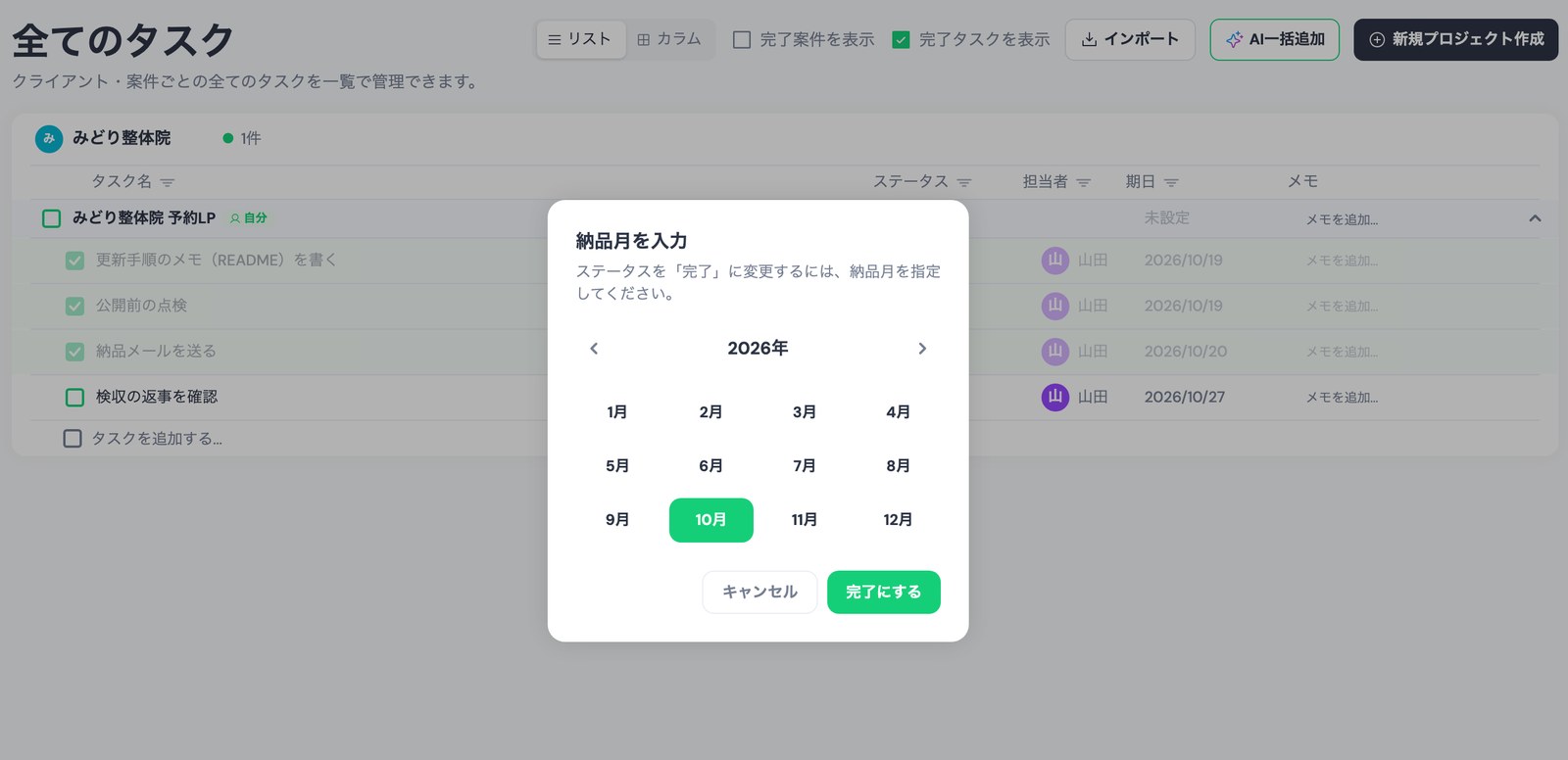
Task: Select 7月 in the month picker
Action: [x=805, y=466]
